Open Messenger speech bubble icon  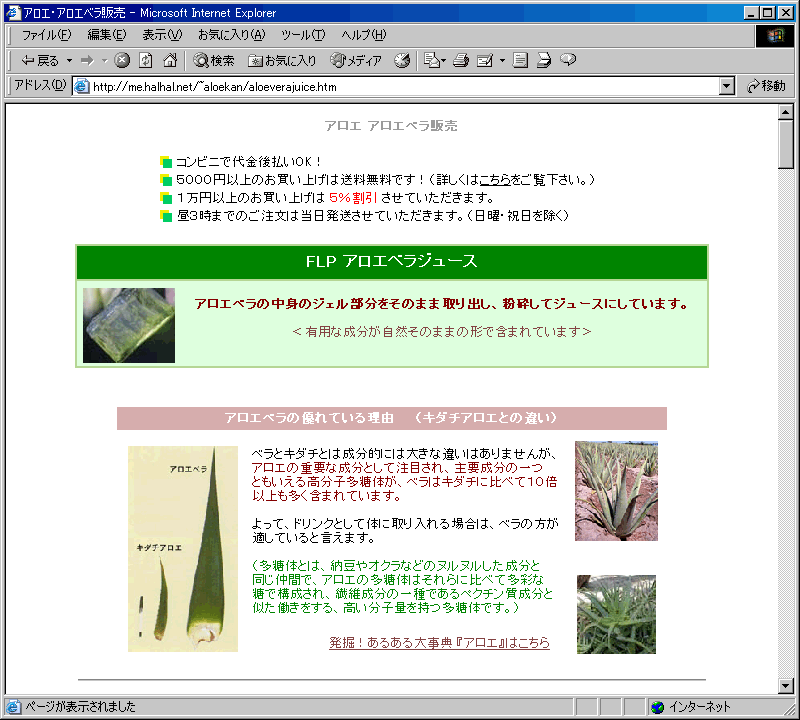[x=568, y=60]
